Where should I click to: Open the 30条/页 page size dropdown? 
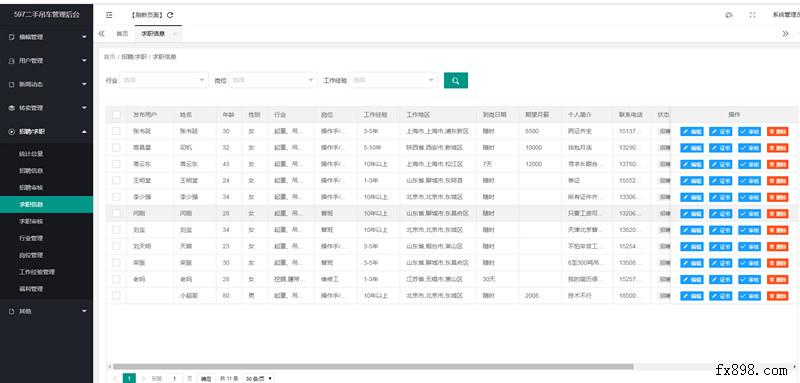pyautogui.click(x=258, y=379)
